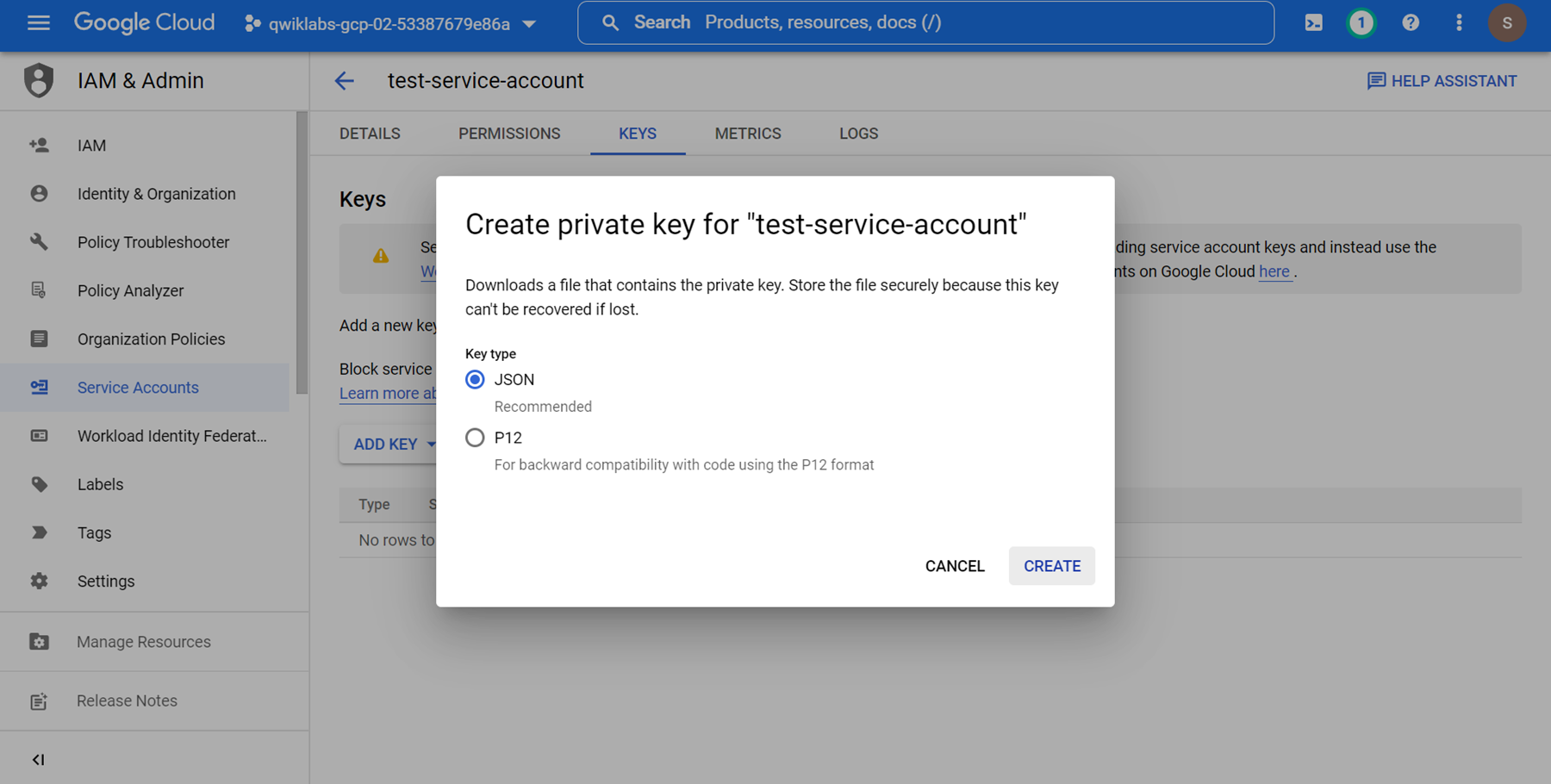Open the Help Assistant panel
The height and width of the screenshot is (784, 1551).
tap(1442, 81)
